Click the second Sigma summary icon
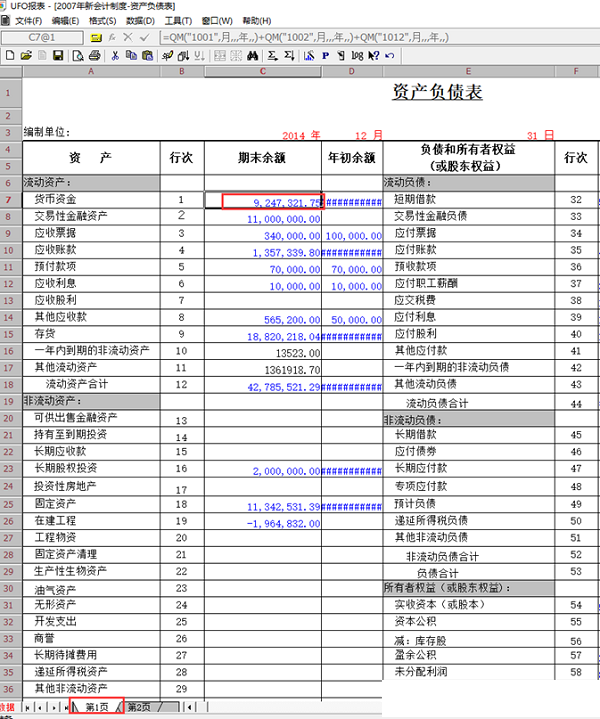The image size is (600, 719). pos(289,55)
